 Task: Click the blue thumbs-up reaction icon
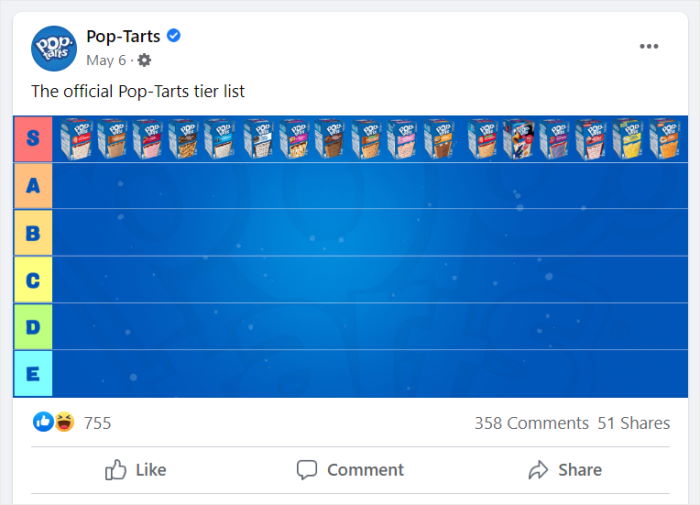[x=43, y=423]
